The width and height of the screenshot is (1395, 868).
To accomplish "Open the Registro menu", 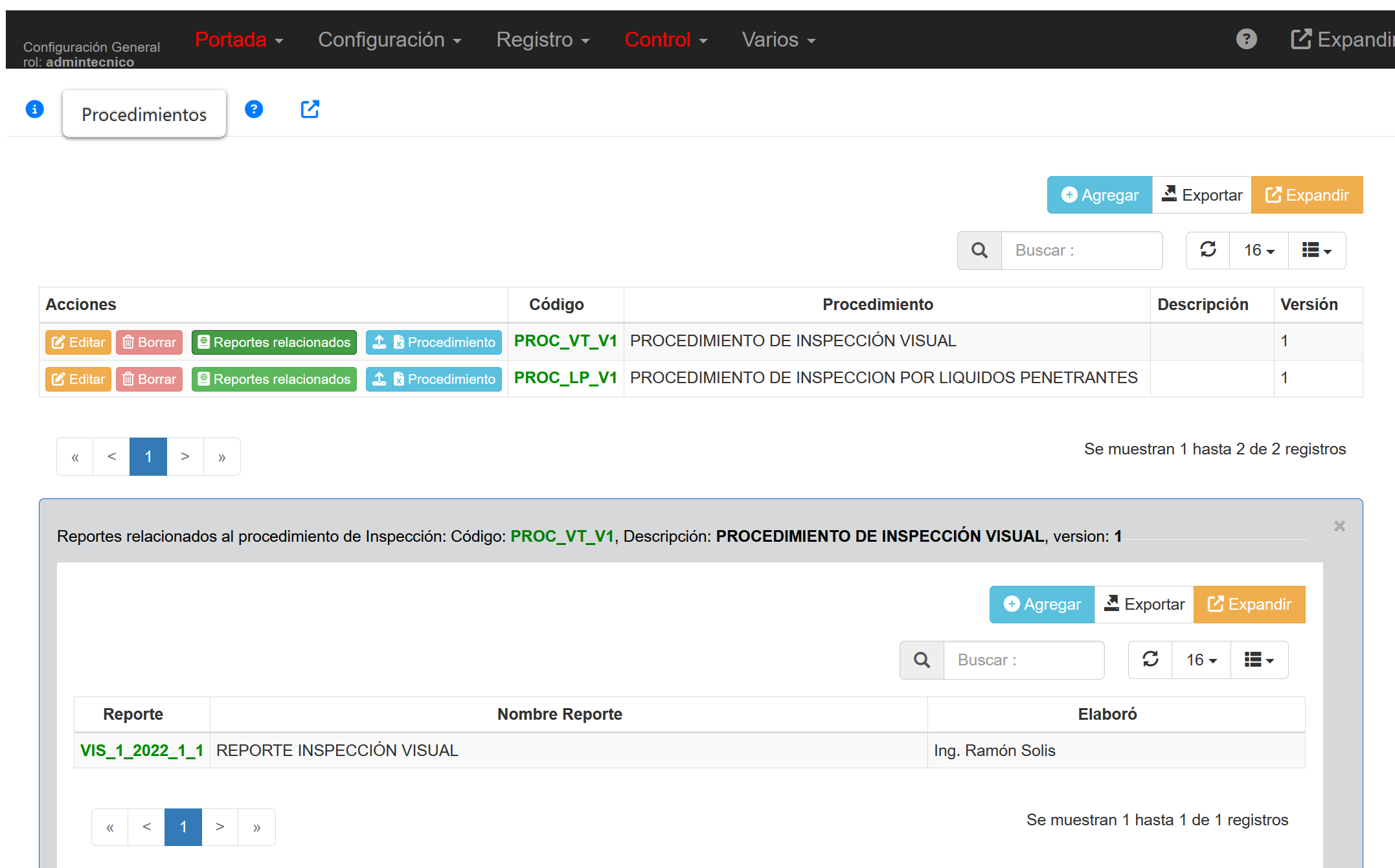I will click(x=543, y=40).
